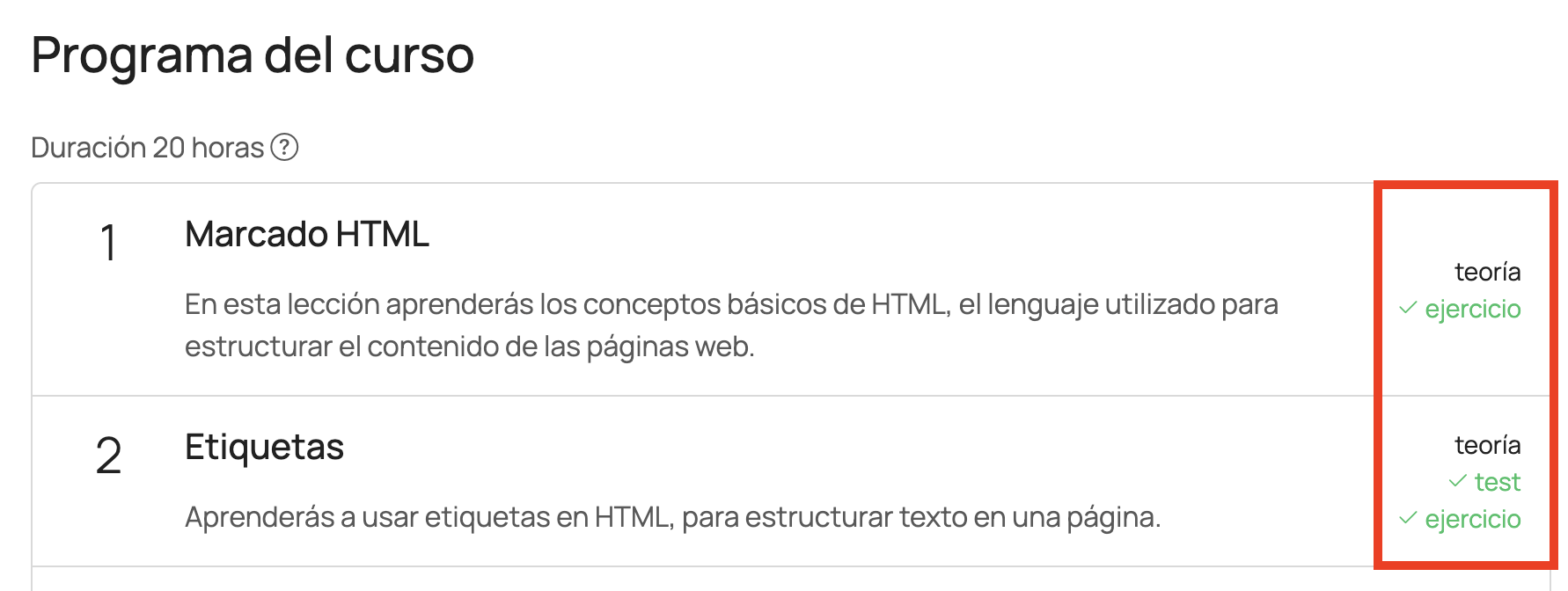Screen dimensions: 1568x591
Task: Open the Marcado HTML lesson
Action: tap(307, 235)
